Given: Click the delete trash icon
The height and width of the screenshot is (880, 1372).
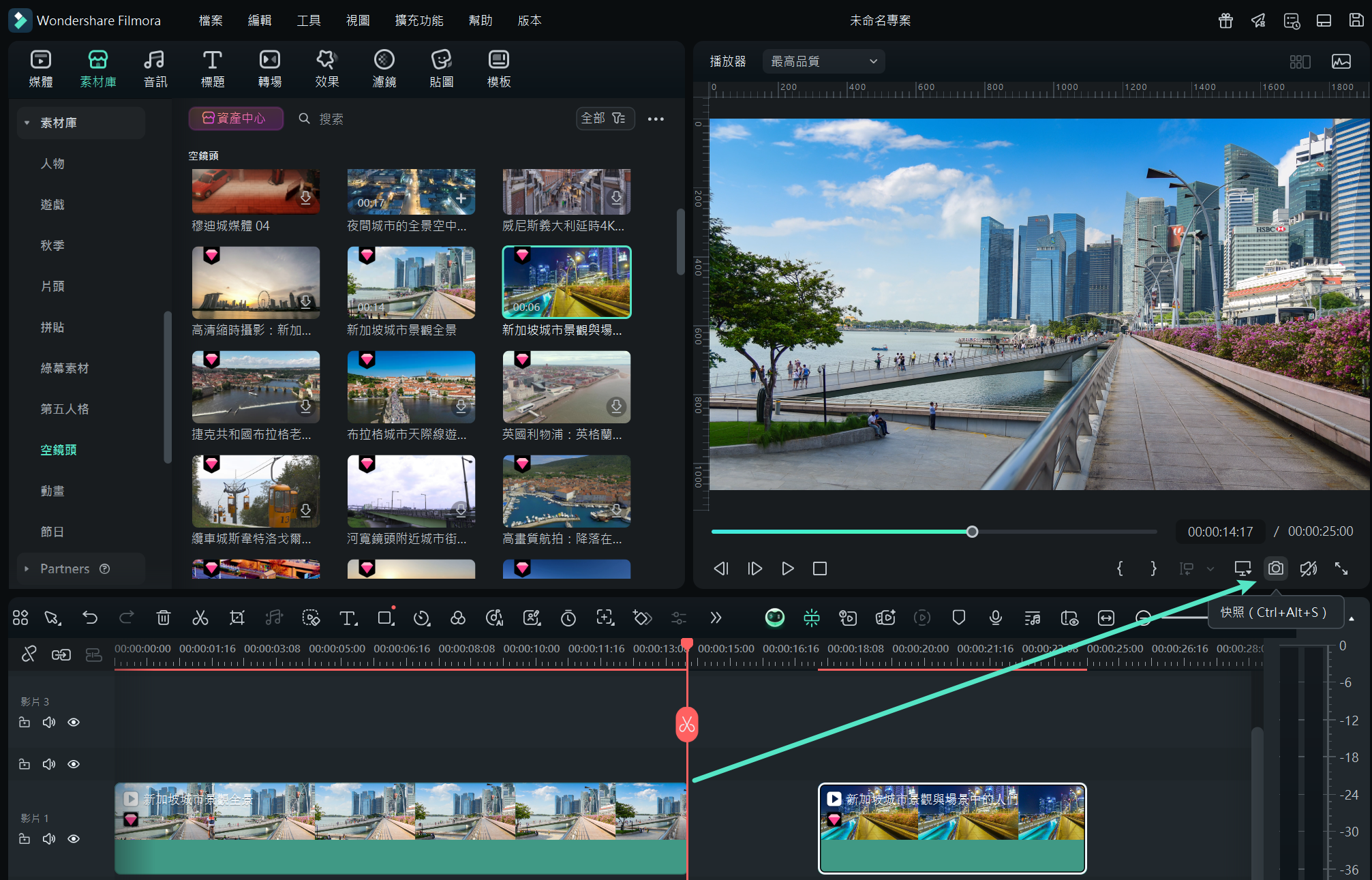Looking at the screenshot, I should (x=164, y=618).
